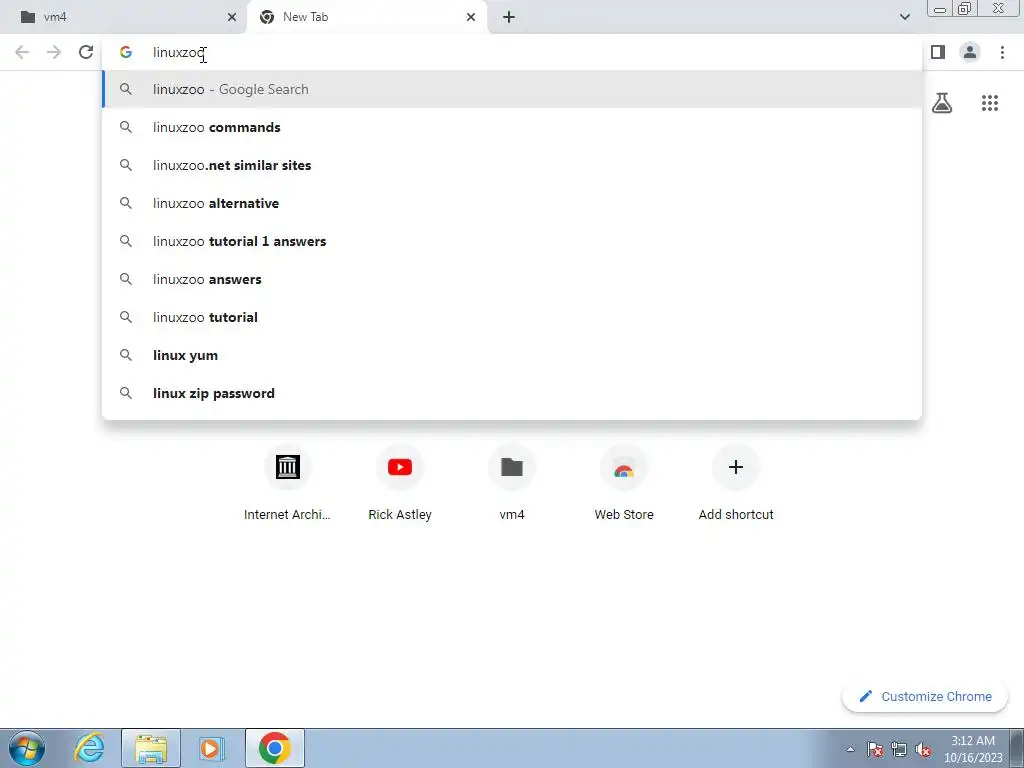Click the search icon beside linux yum

tap(125, 355)
